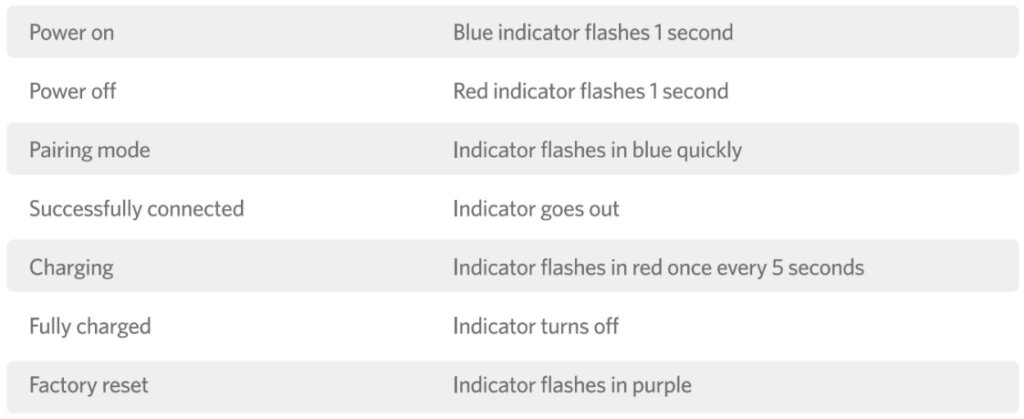Select "Red indicator flashes 1 second" description
Screen dimensions: 1024x419
pos(590,92)
